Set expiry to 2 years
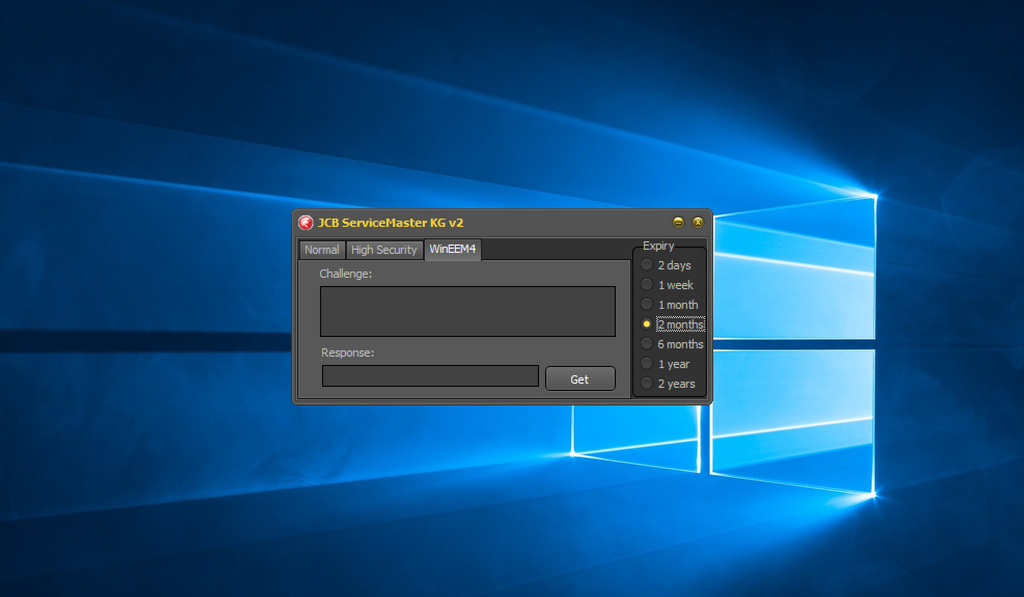This screenshot has height=597, width=1024. click(647, 383)
